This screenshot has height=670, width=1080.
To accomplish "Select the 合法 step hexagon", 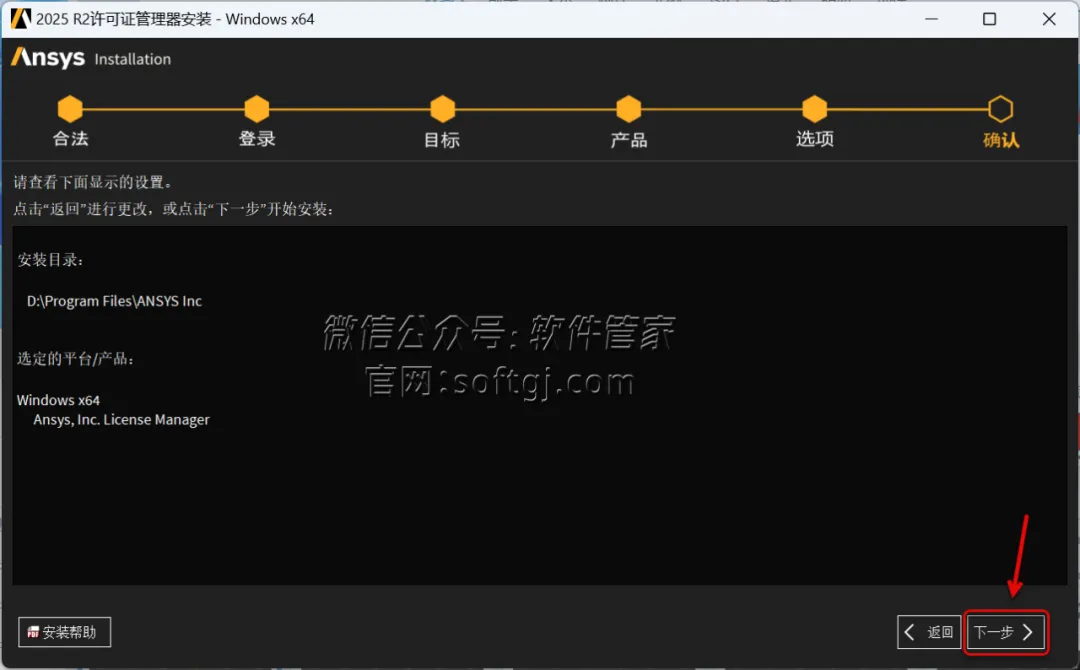I will (x=70, y=109).
